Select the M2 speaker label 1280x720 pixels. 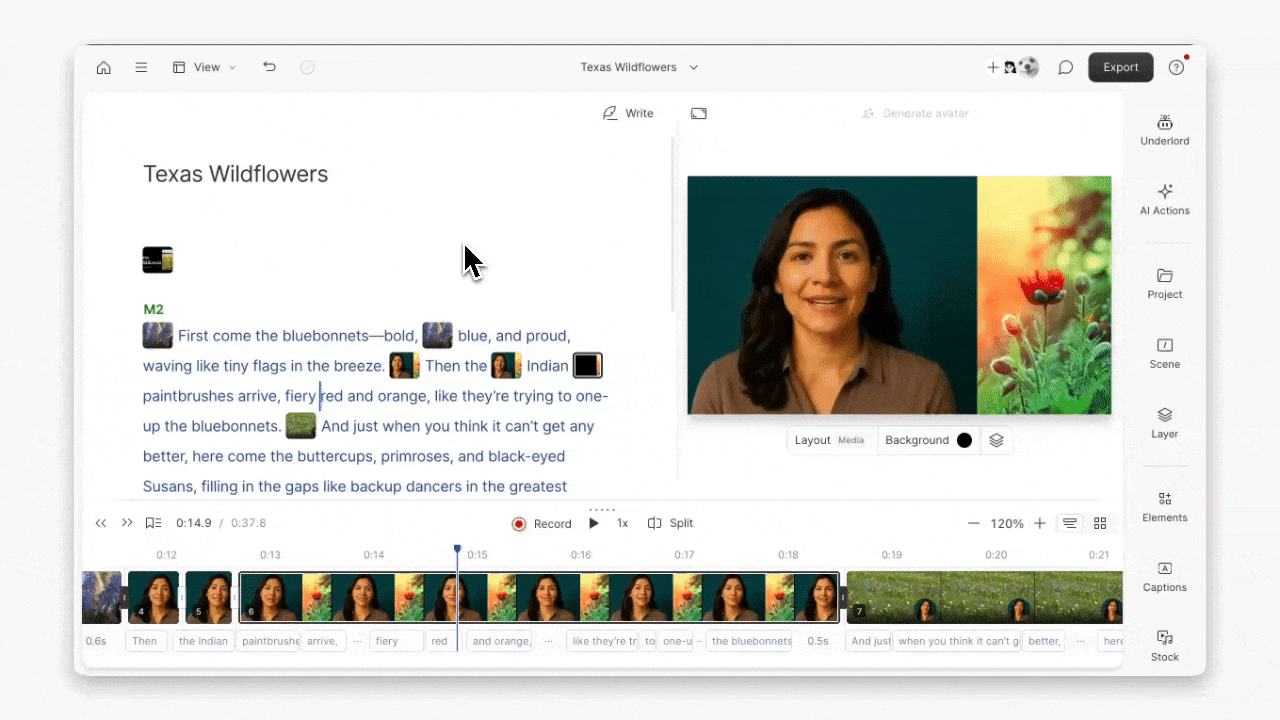153,309
